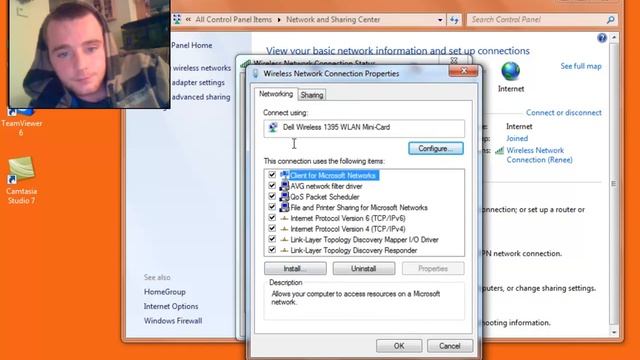640x360 pixels.
Task: Toggle Link-Layer Topology Discovery Responder checkbox
Action: click(272, 250)
